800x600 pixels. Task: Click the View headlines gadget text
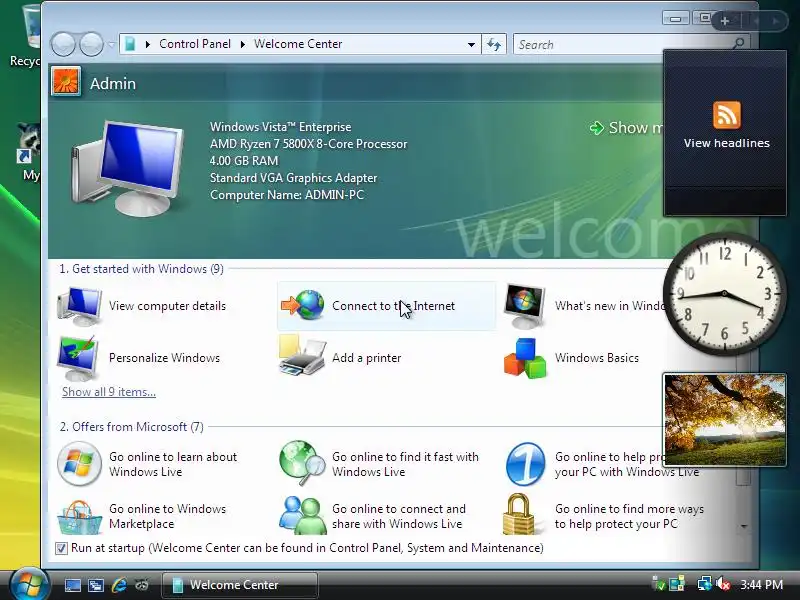coord(727,143)
